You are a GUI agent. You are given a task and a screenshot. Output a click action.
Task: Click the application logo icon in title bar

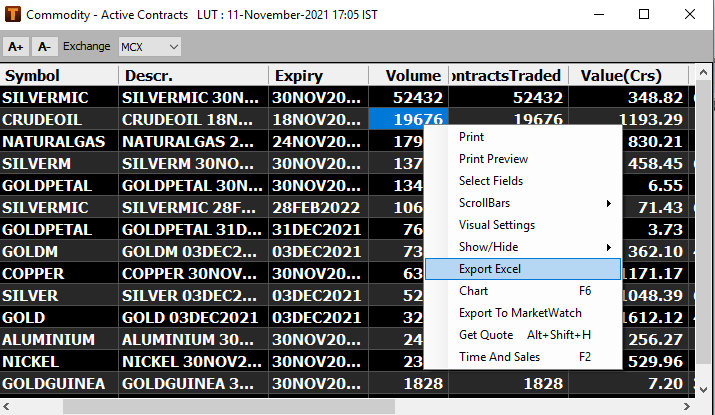click(13, 15)
